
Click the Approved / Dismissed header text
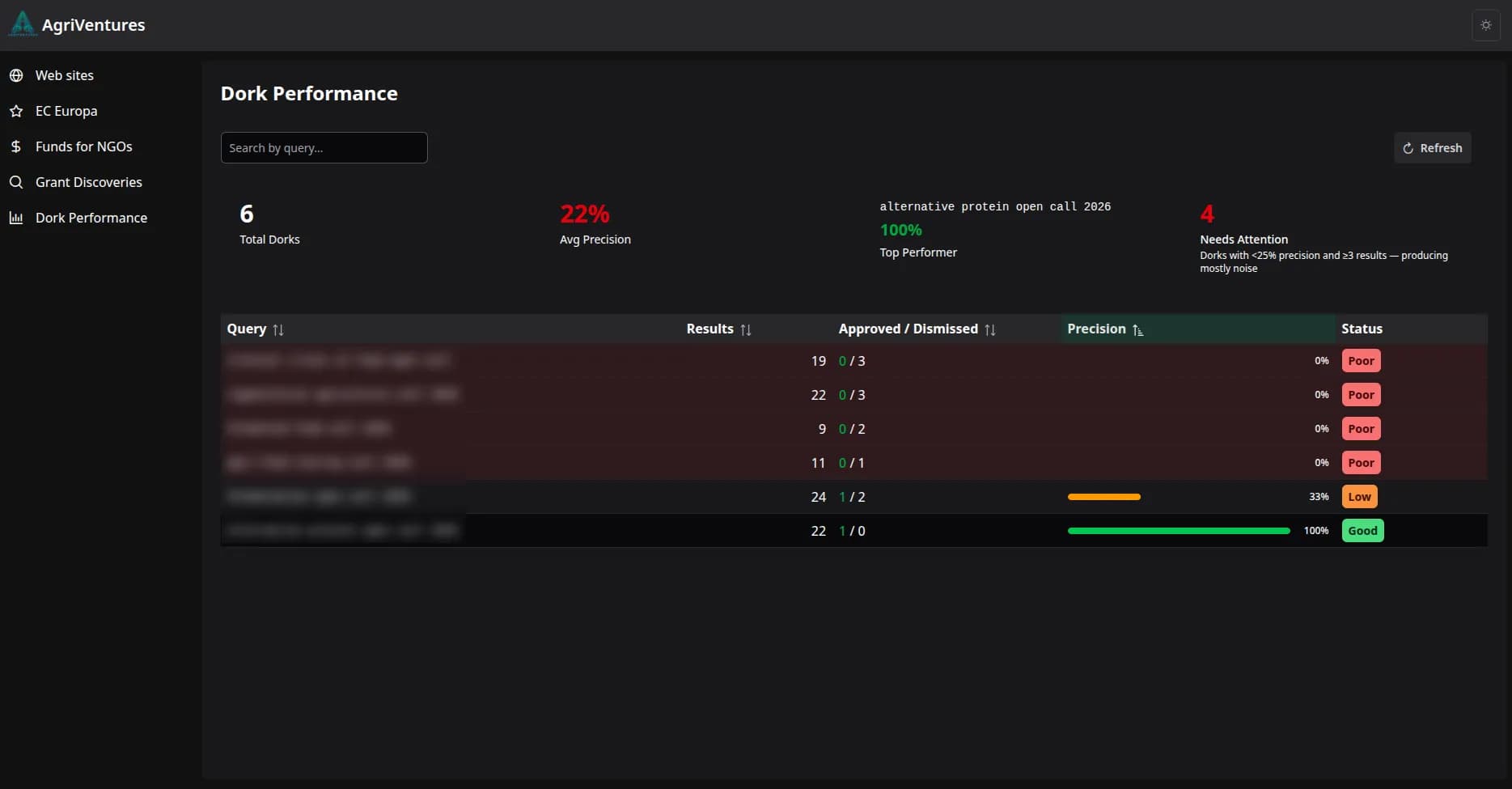coord(908,329)
